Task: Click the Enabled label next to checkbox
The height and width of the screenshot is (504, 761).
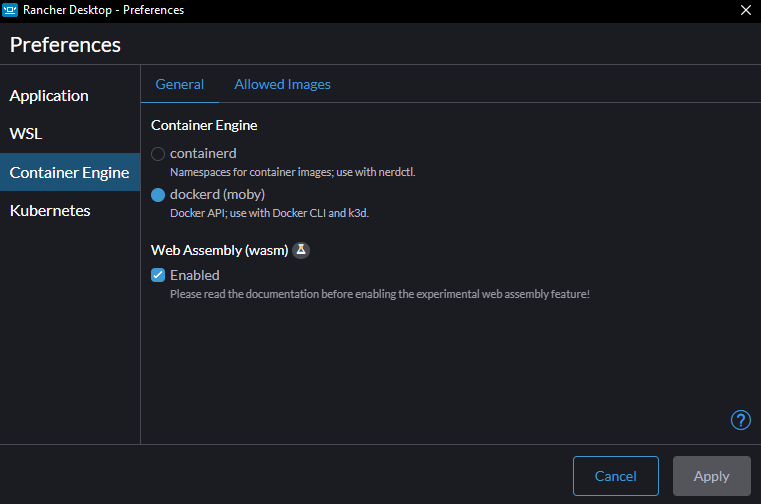Action: tap(195, 275)
